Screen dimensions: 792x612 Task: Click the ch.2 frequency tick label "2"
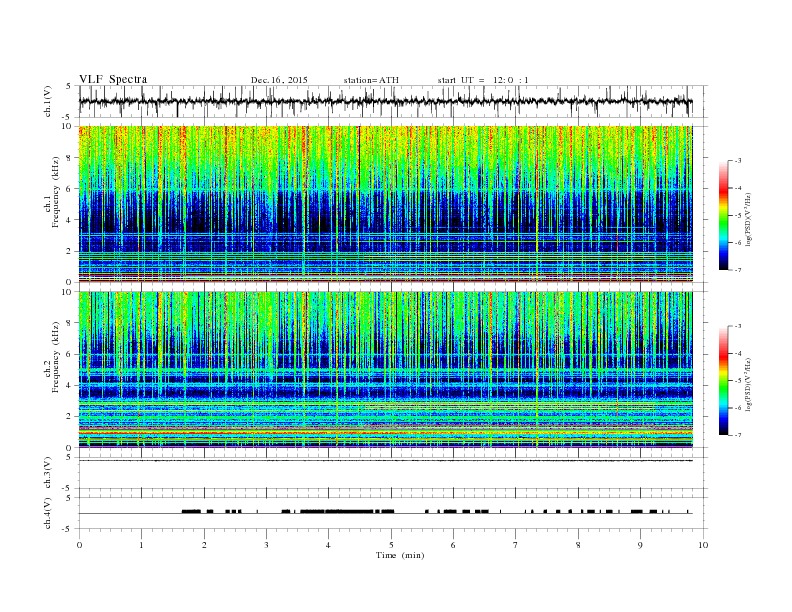69,417
